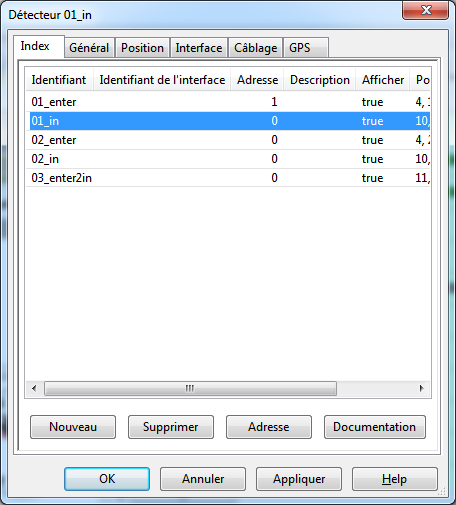This screenshot has height=505, width=456.
Task: Click the Afficher column header
Action: (383, 80)
